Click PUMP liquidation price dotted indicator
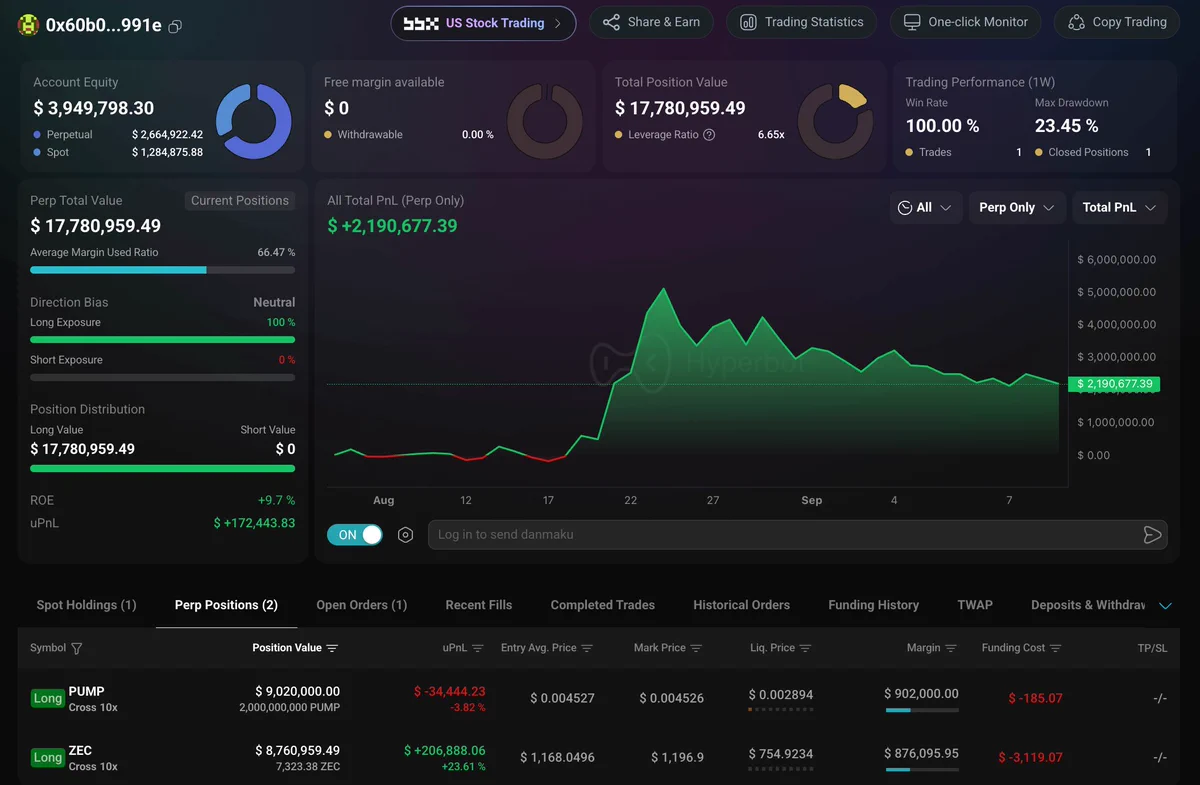The height and width of the screenshot is (785, 1200). [x=780, y=710]
